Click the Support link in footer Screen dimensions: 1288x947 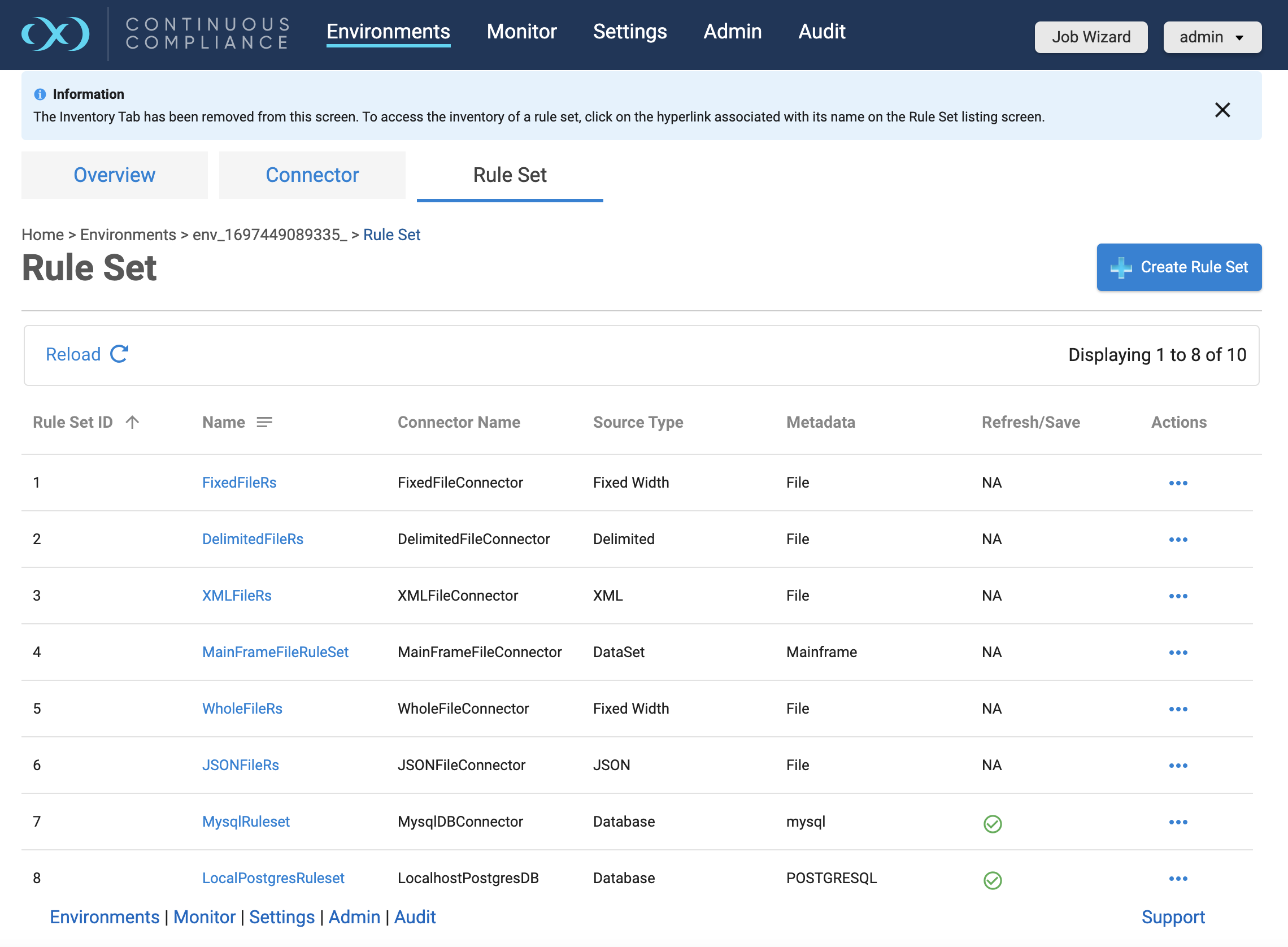[x=1172, y=917]
